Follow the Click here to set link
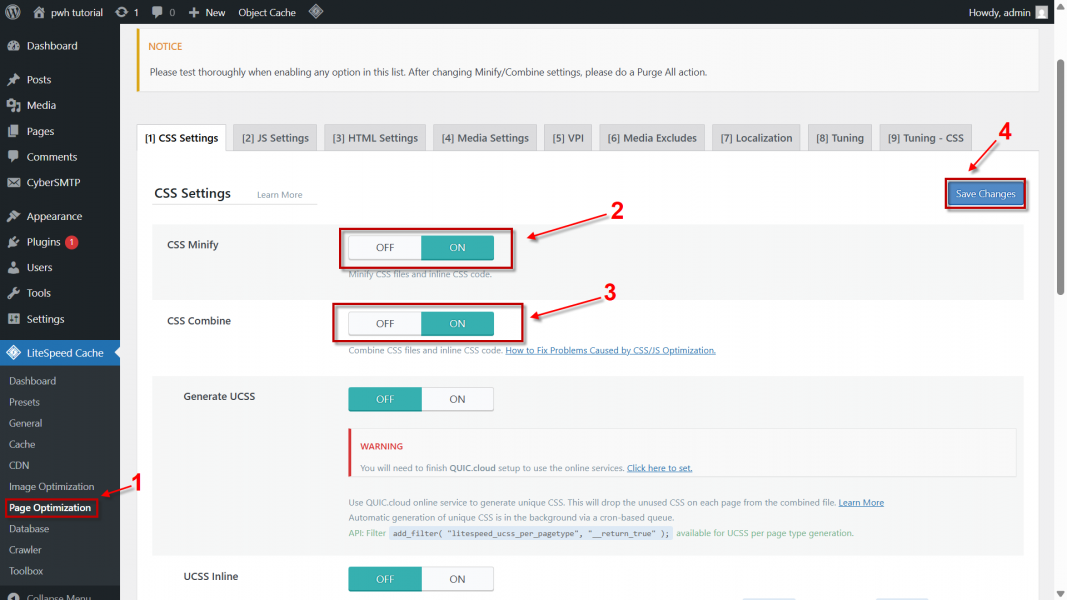 click(659, 468)
